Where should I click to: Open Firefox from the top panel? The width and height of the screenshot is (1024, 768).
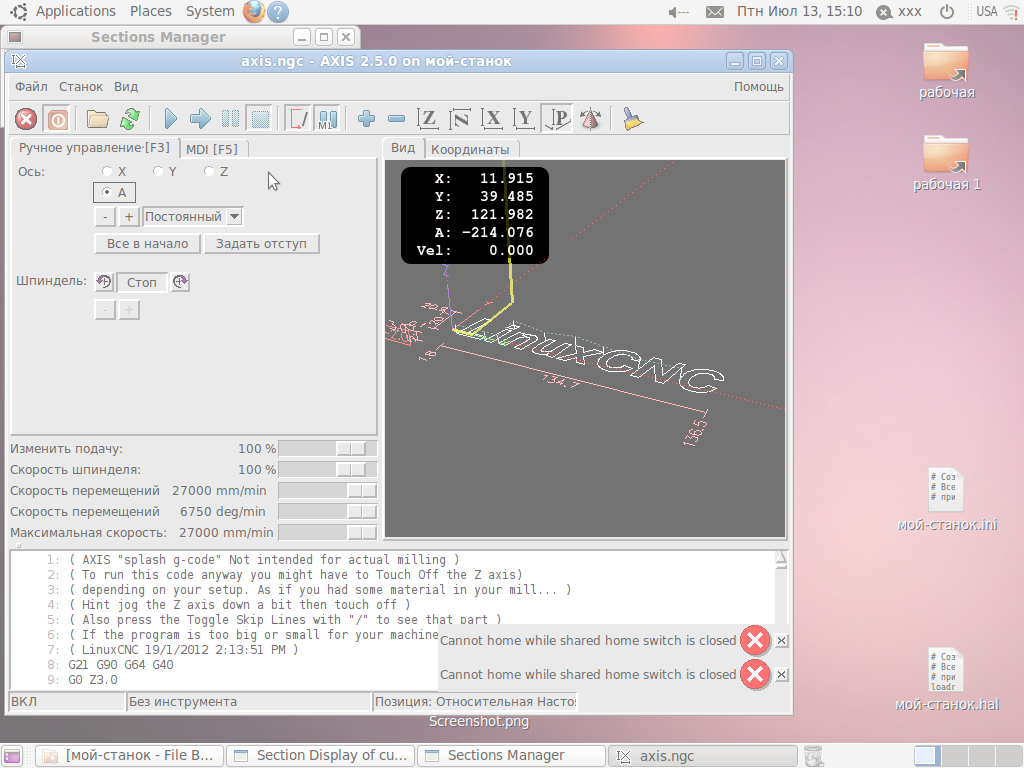253,12
